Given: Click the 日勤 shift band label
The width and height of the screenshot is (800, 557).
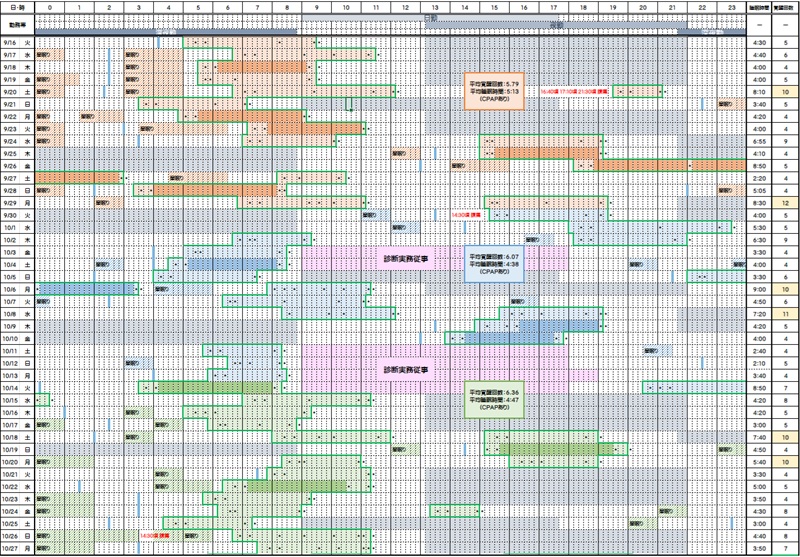Looking at the screenshot, I should [430, 19].
